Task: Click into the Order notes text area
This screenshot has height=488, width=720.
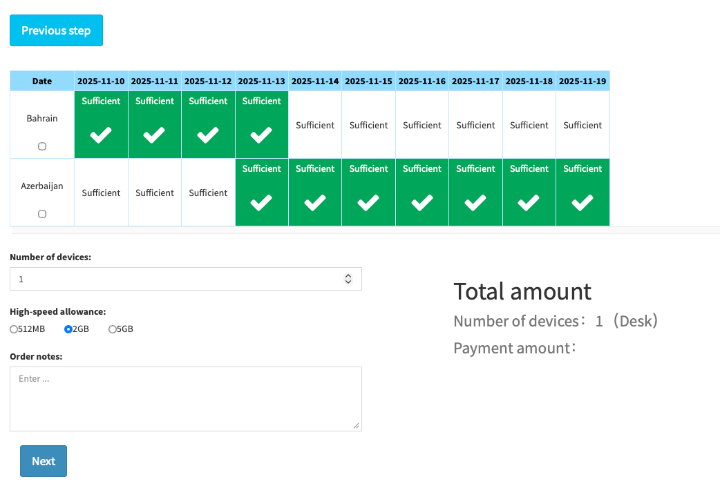Action: pyautogui.click(x=185, y=398)
